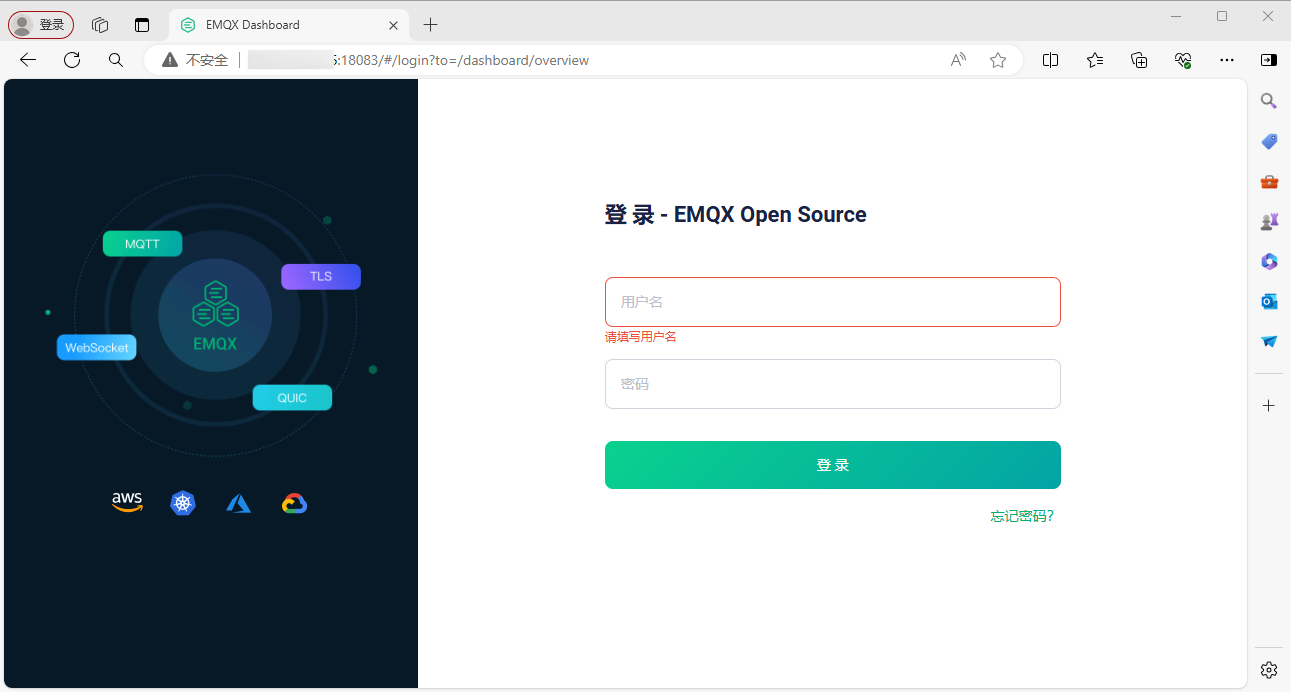This screenshot has height=692, width=1291.
Task: Click the not-secure warning indicator
Action: click(196, 60)
